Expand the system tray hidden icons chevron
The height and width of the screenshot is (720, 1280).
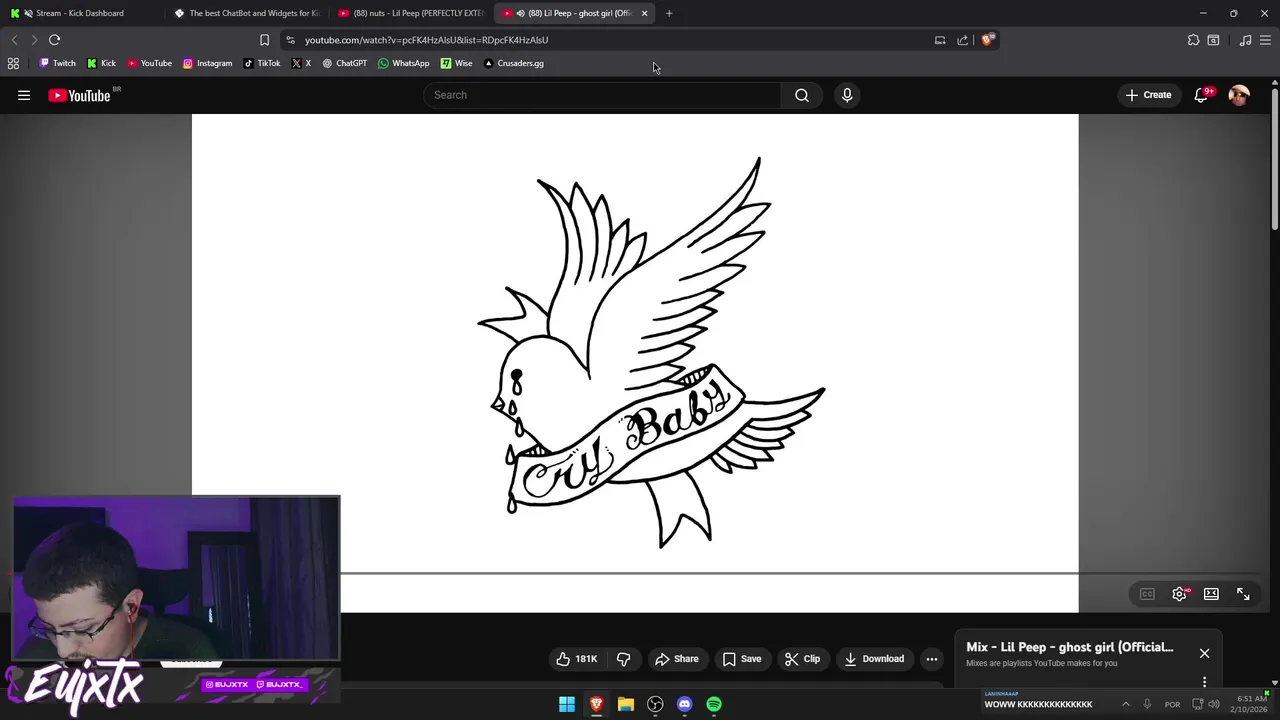[1125, 704]
